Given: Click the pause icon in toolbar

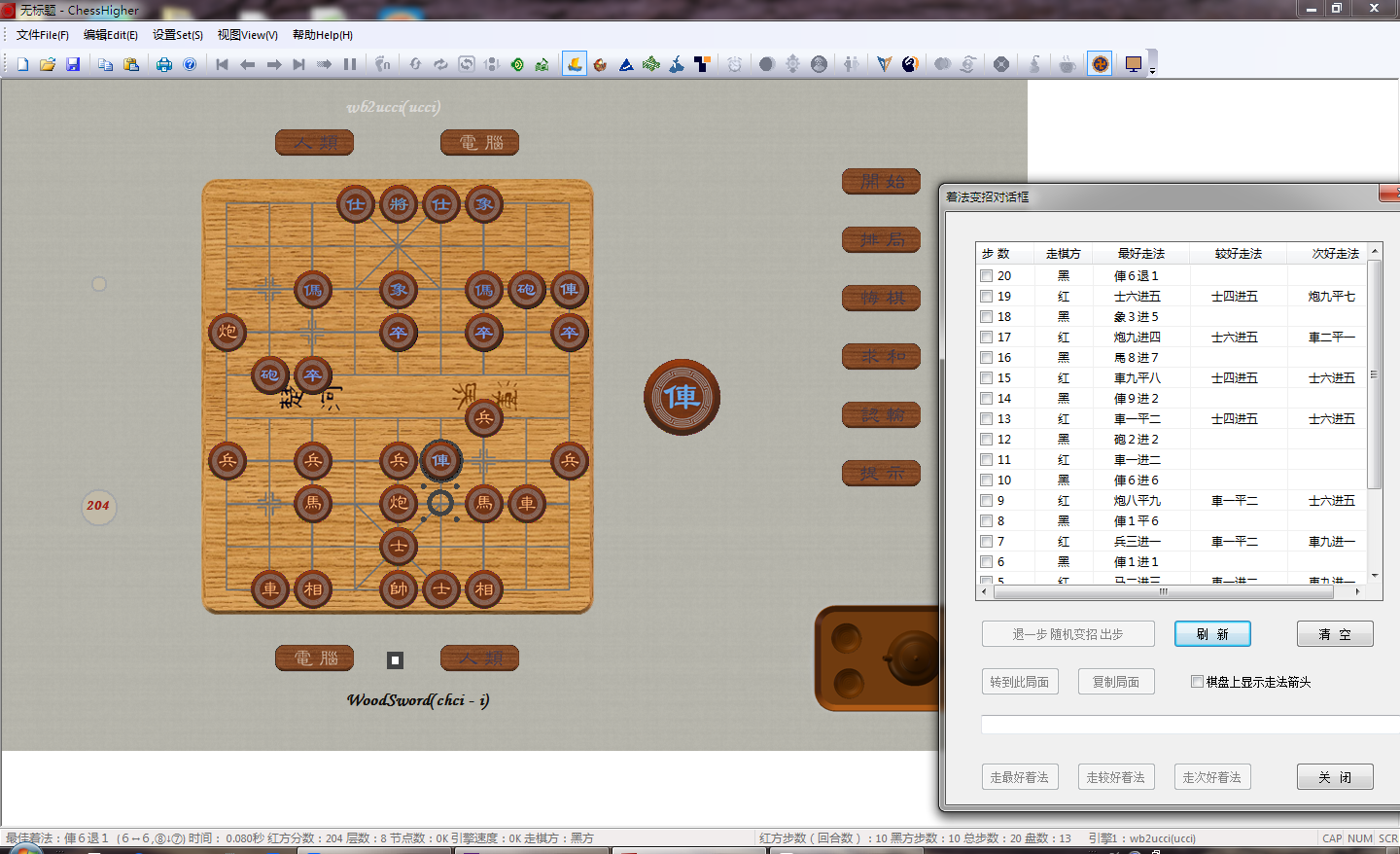Looking at the screenshot, I should click(350, 64).
